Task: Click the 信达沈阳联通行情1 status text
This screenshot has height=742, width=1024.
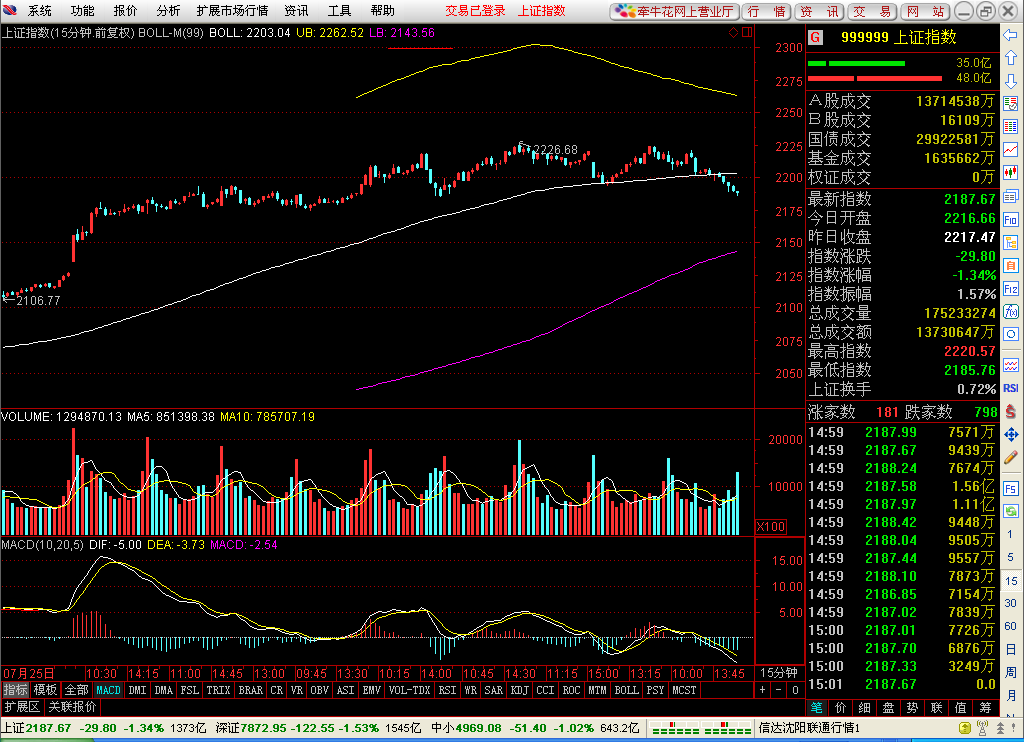Action: [x=809, y=728]
